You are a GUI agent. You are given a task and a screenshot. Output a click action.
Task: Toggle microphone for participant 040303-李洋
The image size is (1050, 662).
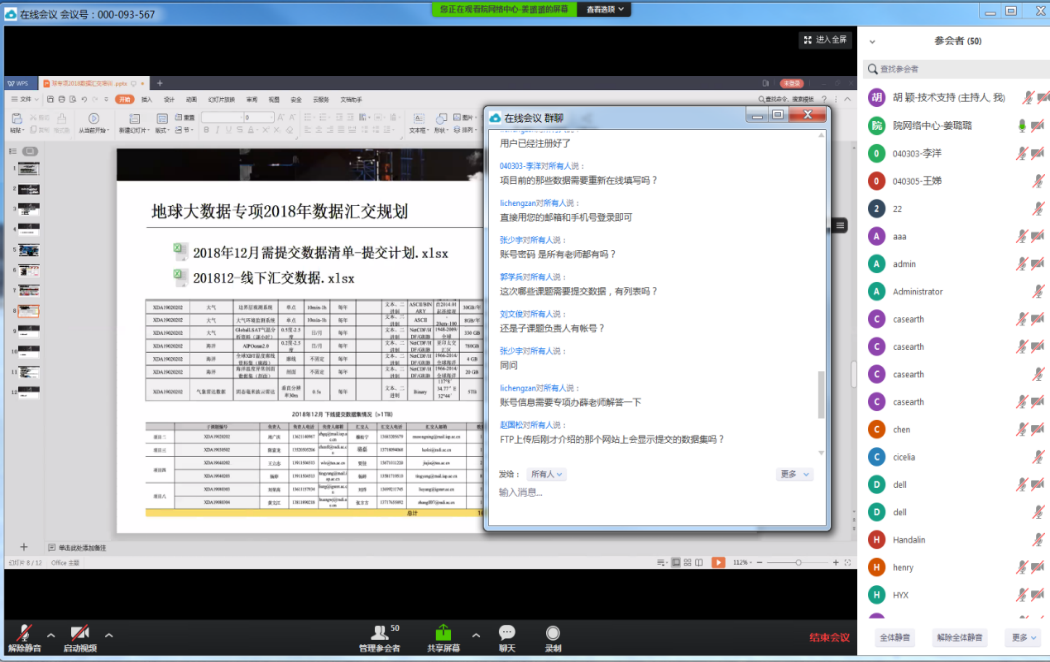[x=1022, y=153]
